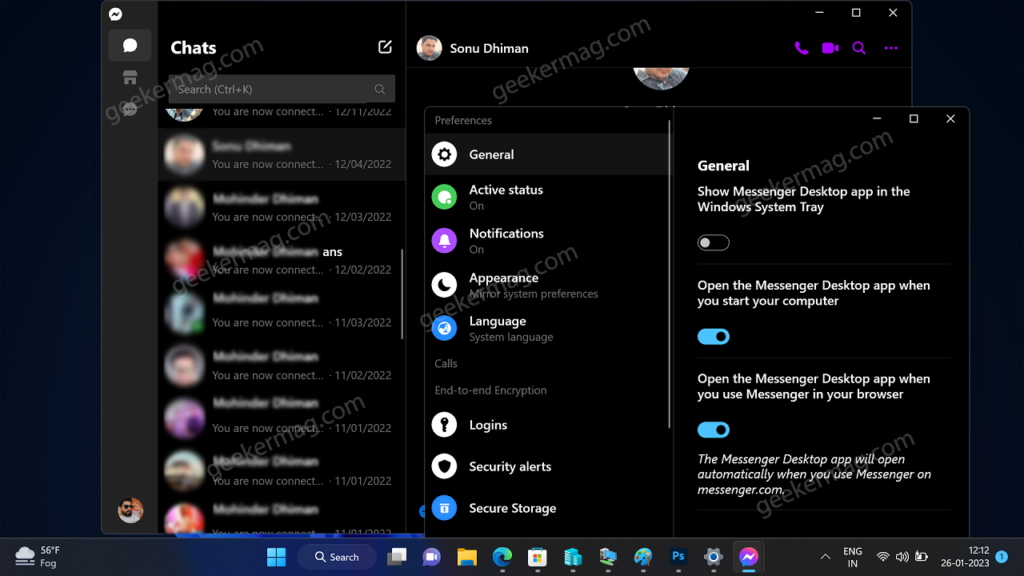This screenshot has height=576, width=1024.
Task: Click the Search (Ctrl+K) chats field
Action: pos(281,89)
